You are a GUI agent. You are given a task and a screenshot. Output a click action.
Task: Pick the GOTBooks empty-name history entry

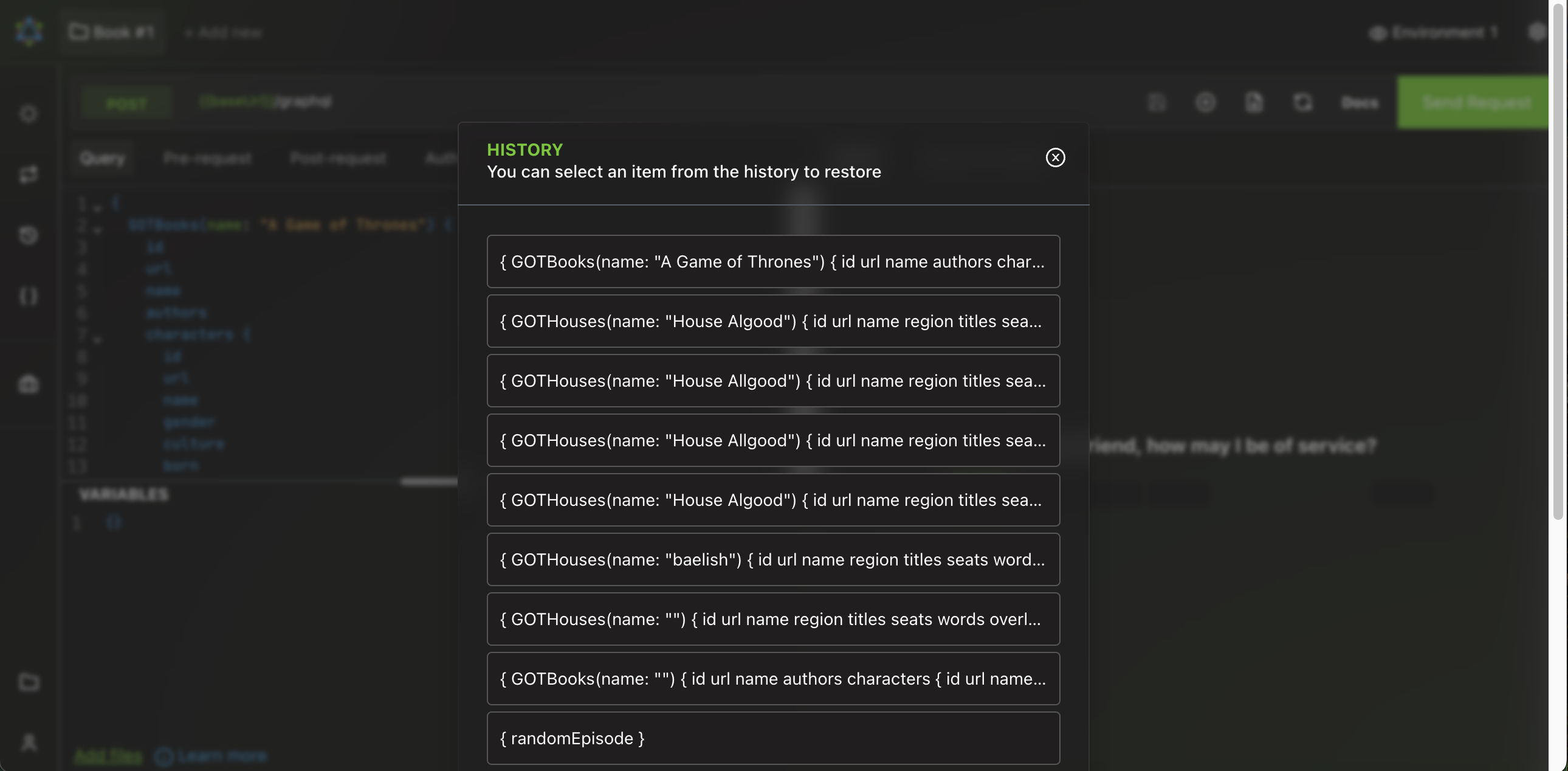point(772,679)
